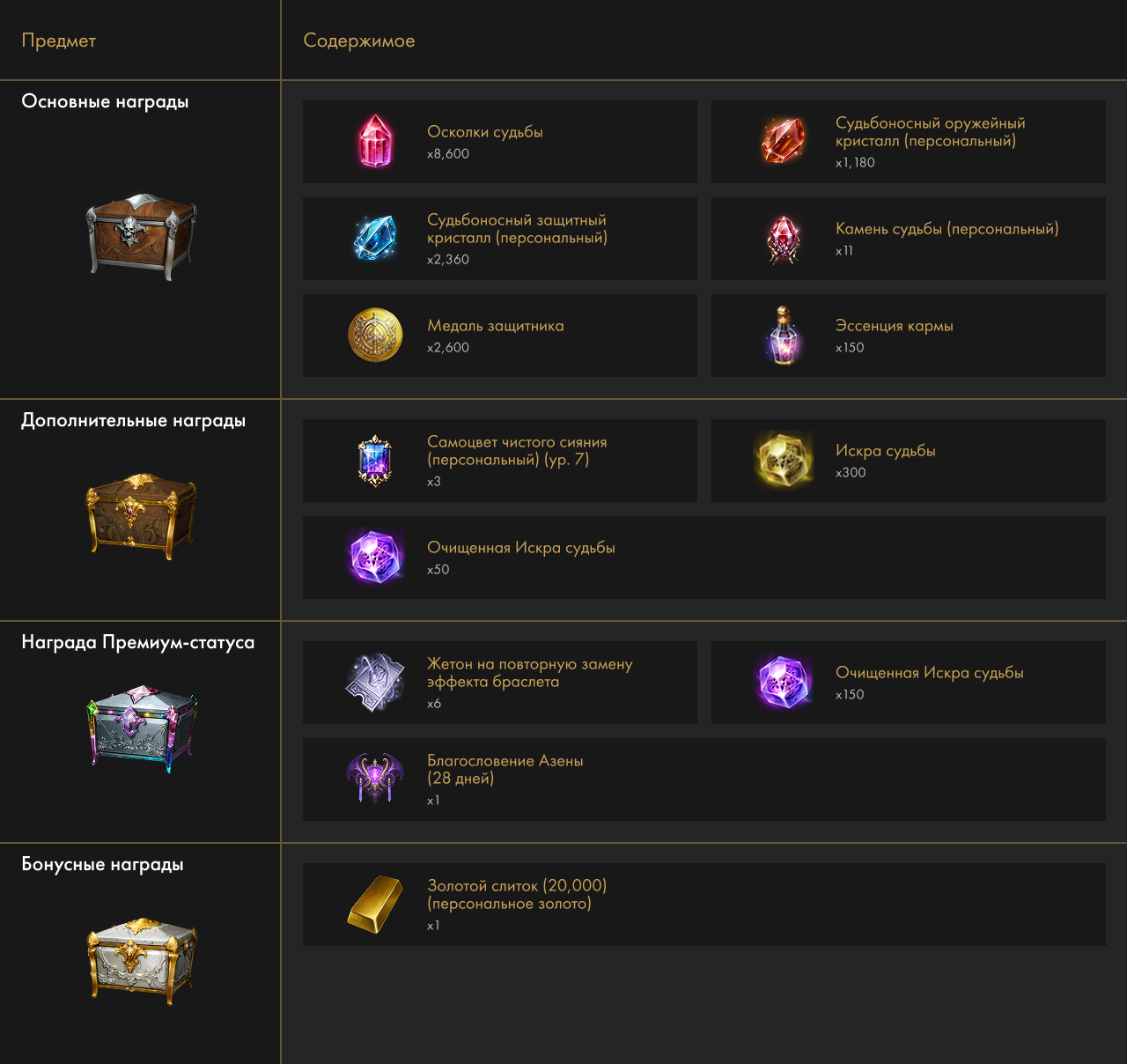
Task: Click the gold bar icon
Action: [375, 905]
